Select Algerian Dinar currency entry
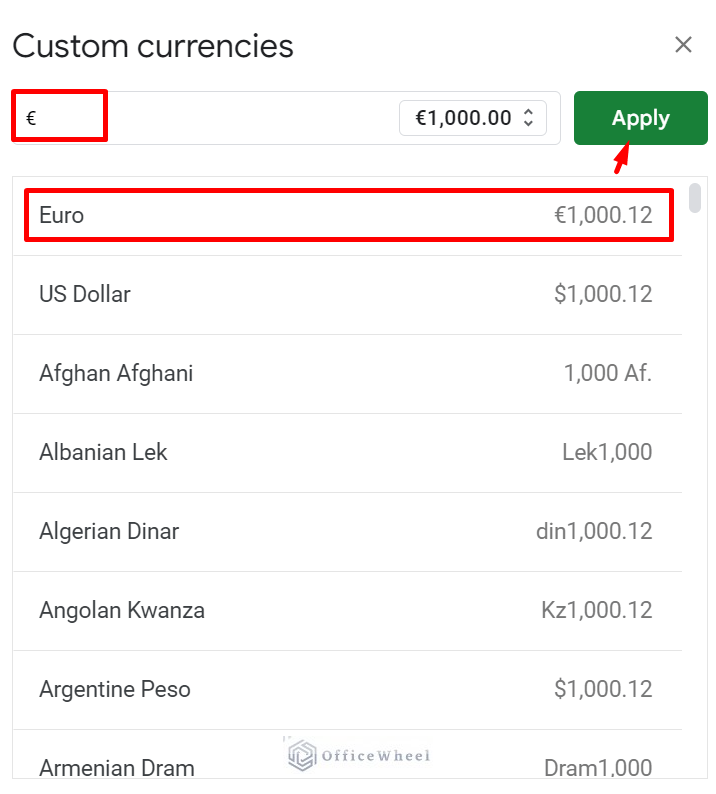The width and height of the screenshot is (716, 794). (x=348, y=531)
